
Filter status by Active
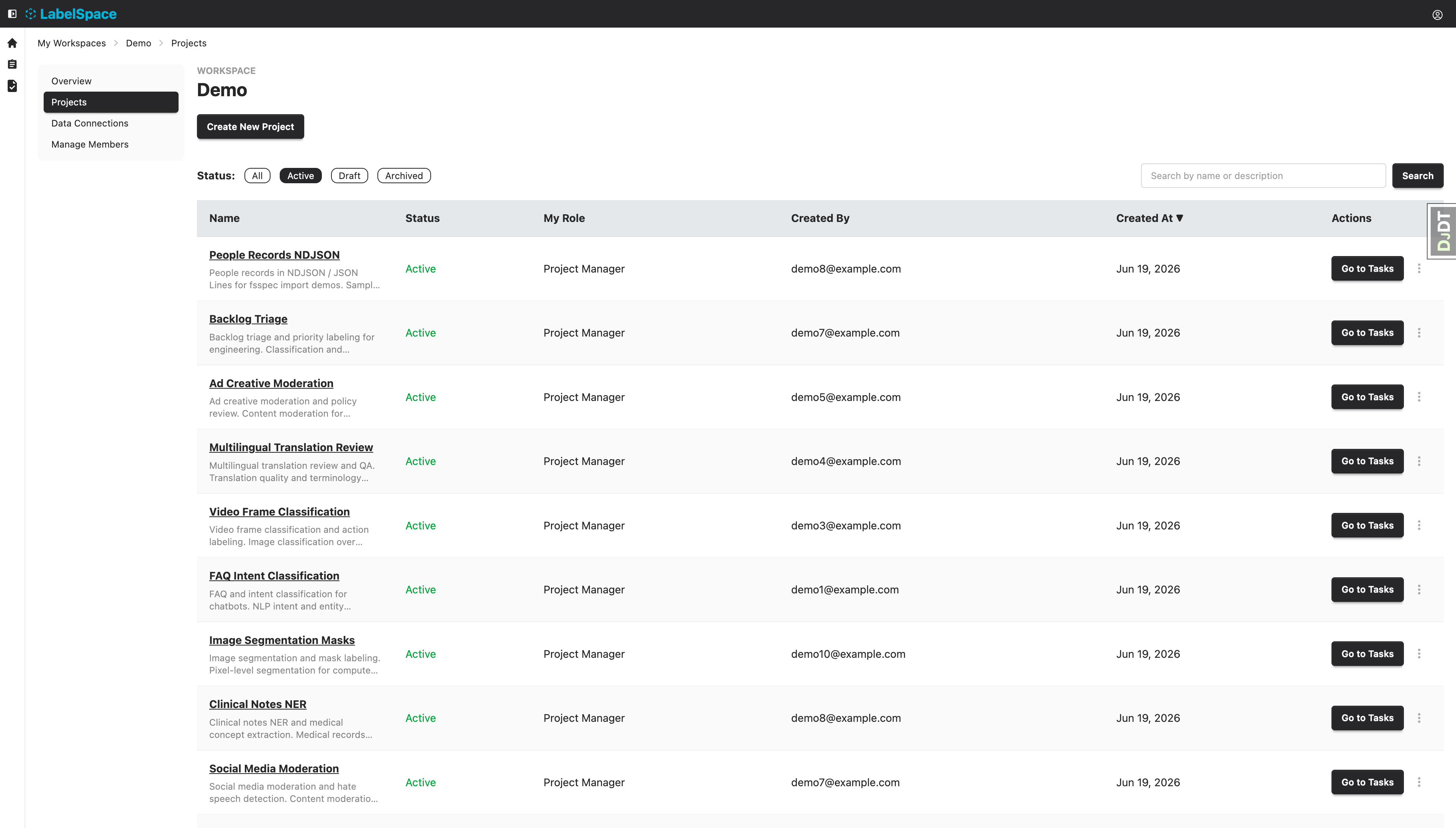click(x=300, y=176)
